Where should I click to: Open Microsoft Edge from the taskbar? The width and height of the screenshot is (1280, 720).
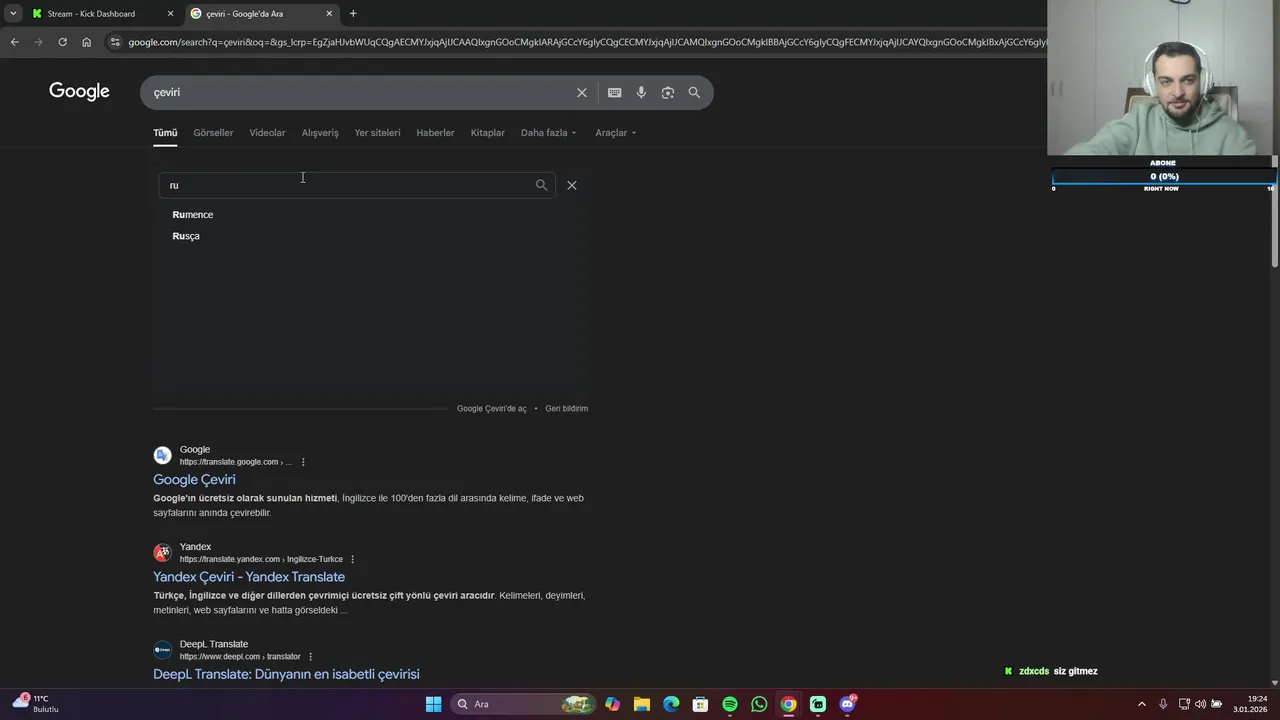671,704
